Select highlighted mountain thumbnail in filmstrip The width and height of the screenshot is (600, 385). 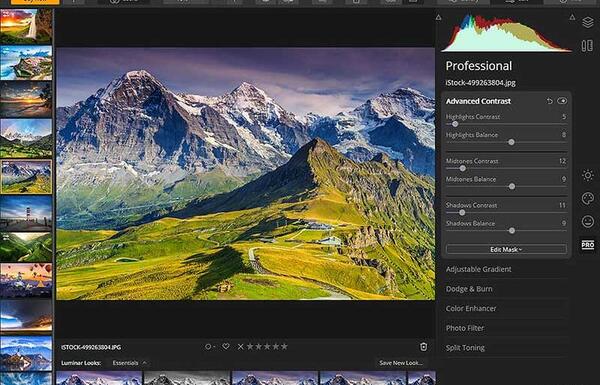[26, 176]
